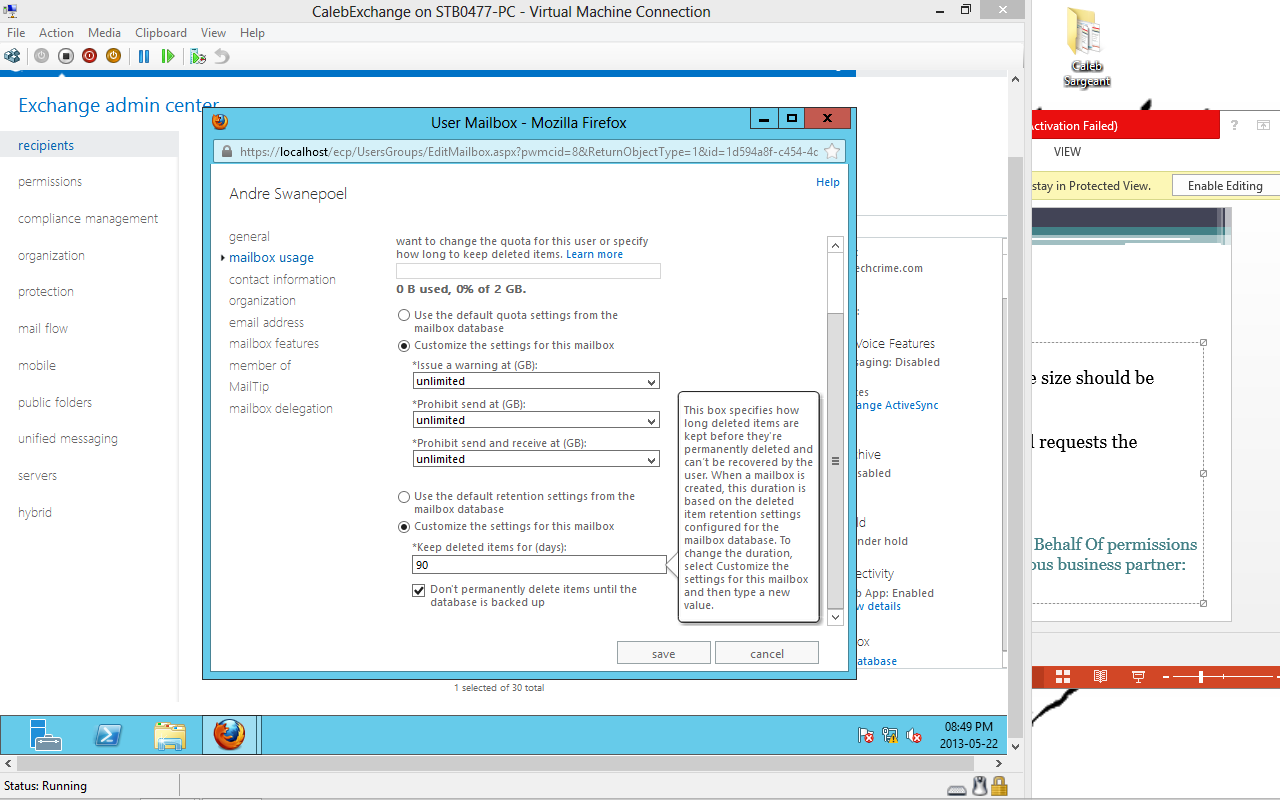Open the Clipboard menu
Image resolution: width=1280 pixels, height=800 pixels.
(x=161, y=33)
